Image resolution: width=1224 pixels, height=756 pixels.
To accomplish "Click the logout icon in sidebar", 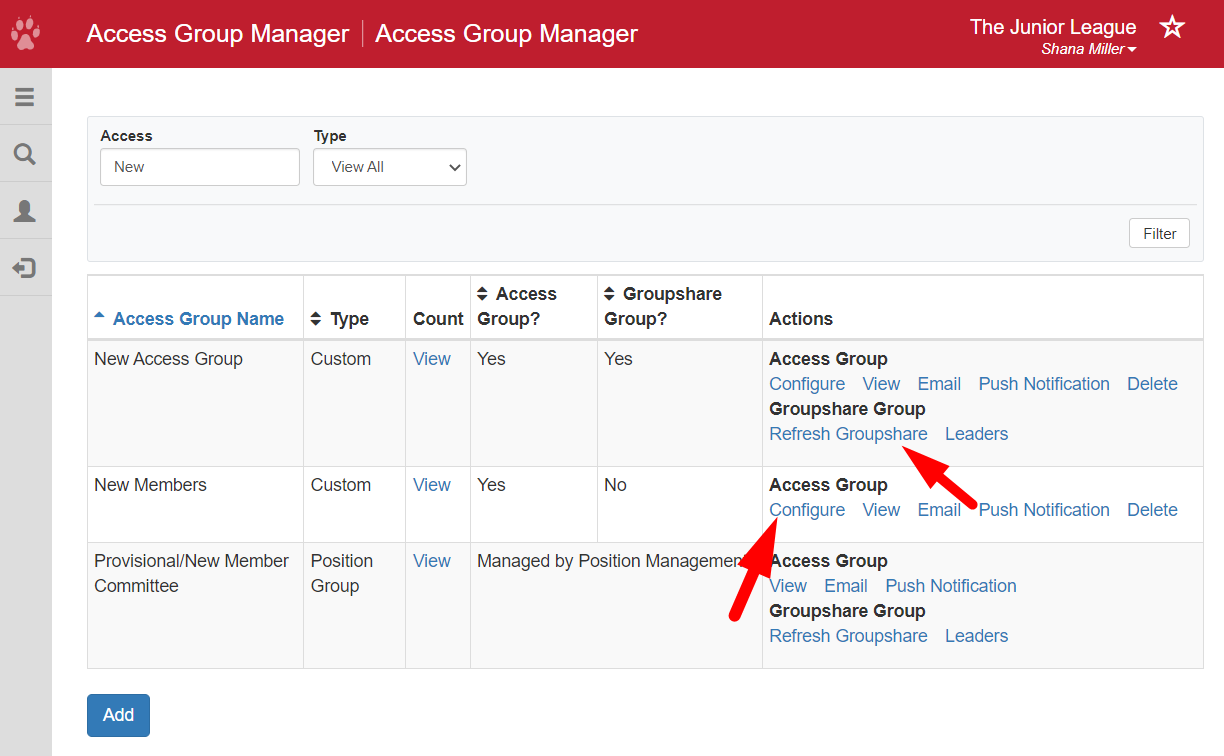I will (25, 268).
